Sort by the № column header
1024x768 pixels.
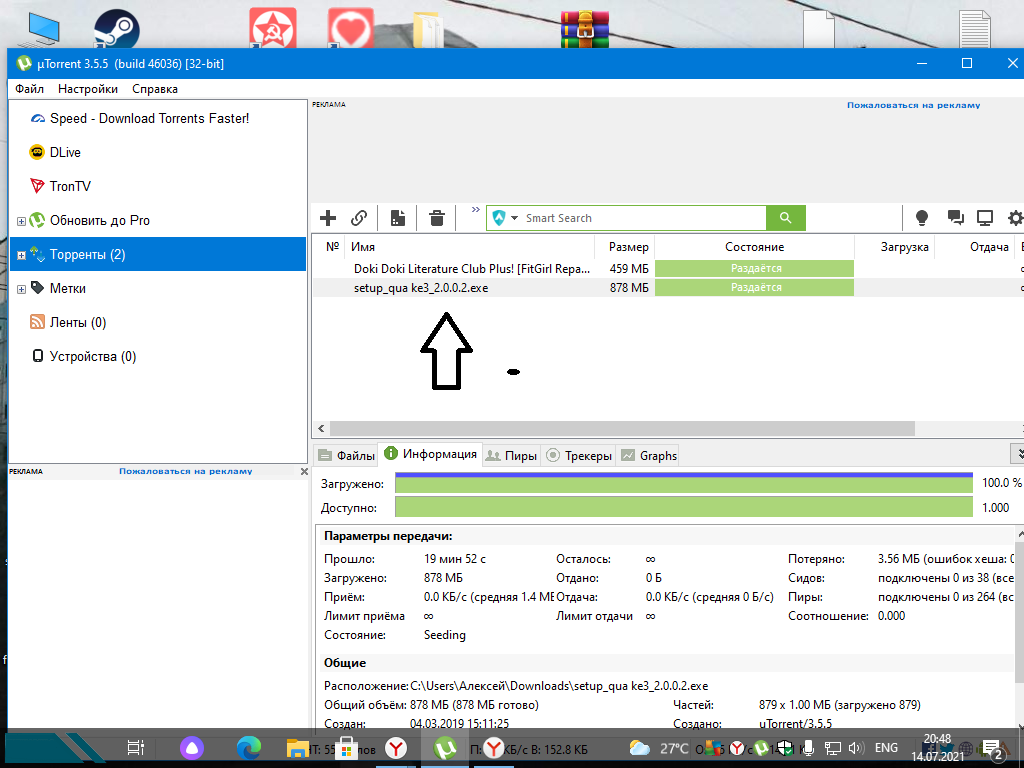332,247
